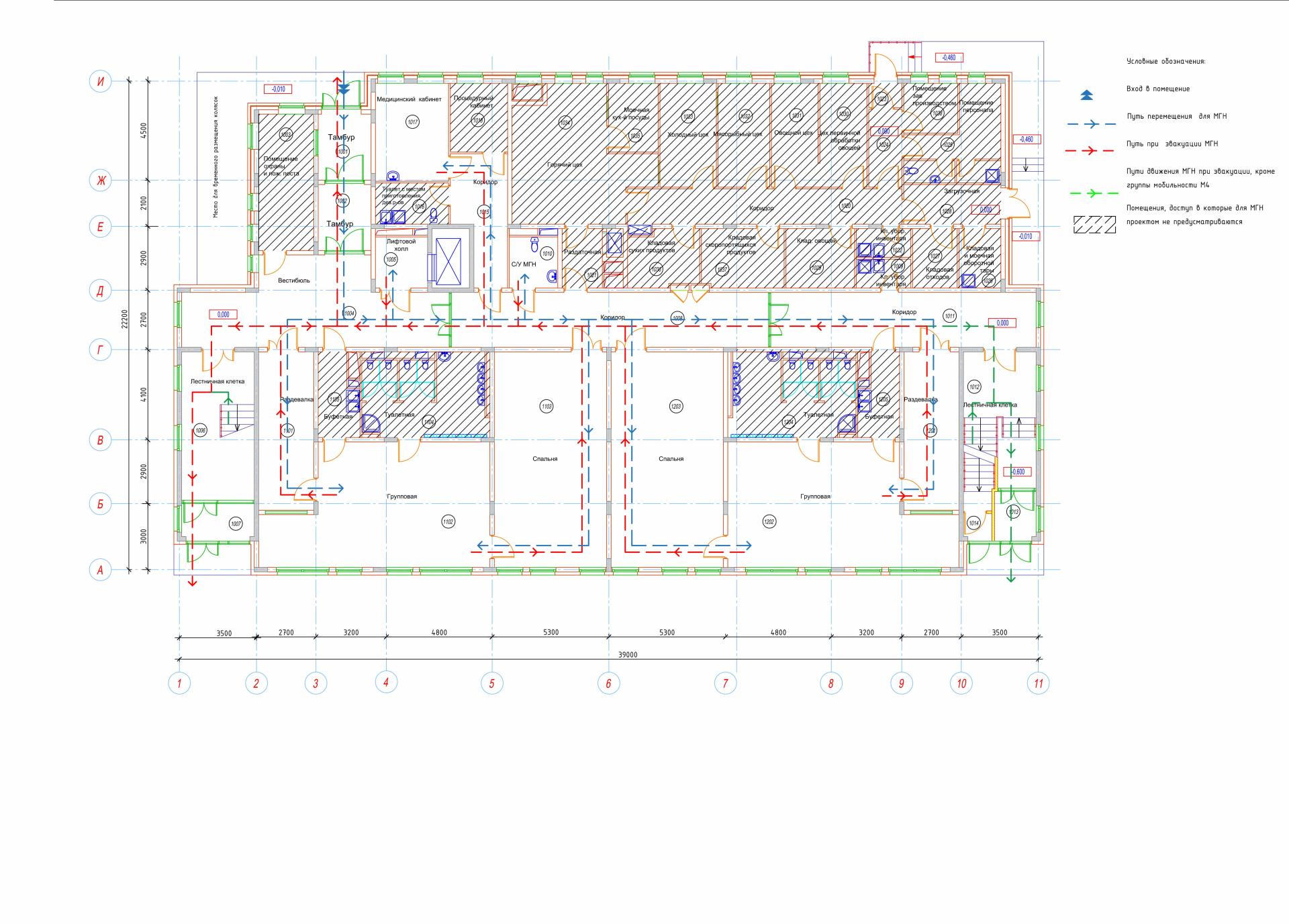The width and height of the screenshot is (1289, 924).
Task: Click the 22200 vertical dimension text
Action: pyautogui.click(x=124, y=319)
